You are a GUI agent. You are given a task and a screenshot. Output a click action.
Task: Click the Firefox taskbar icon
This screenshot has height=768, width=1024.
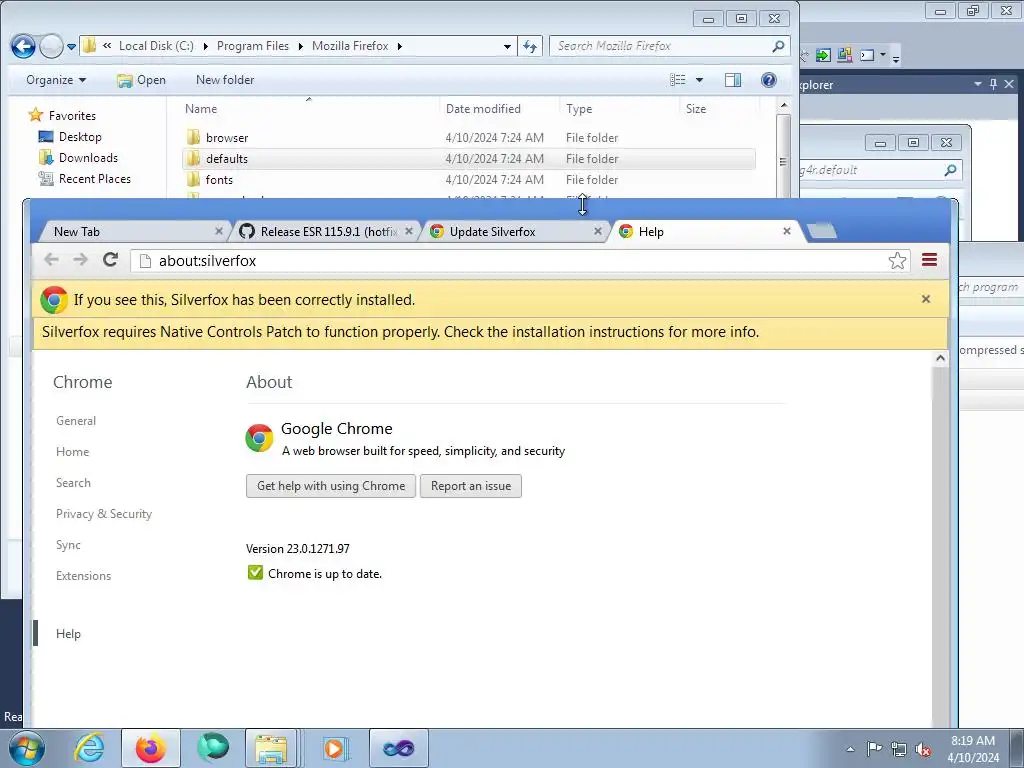click(151, 748)
